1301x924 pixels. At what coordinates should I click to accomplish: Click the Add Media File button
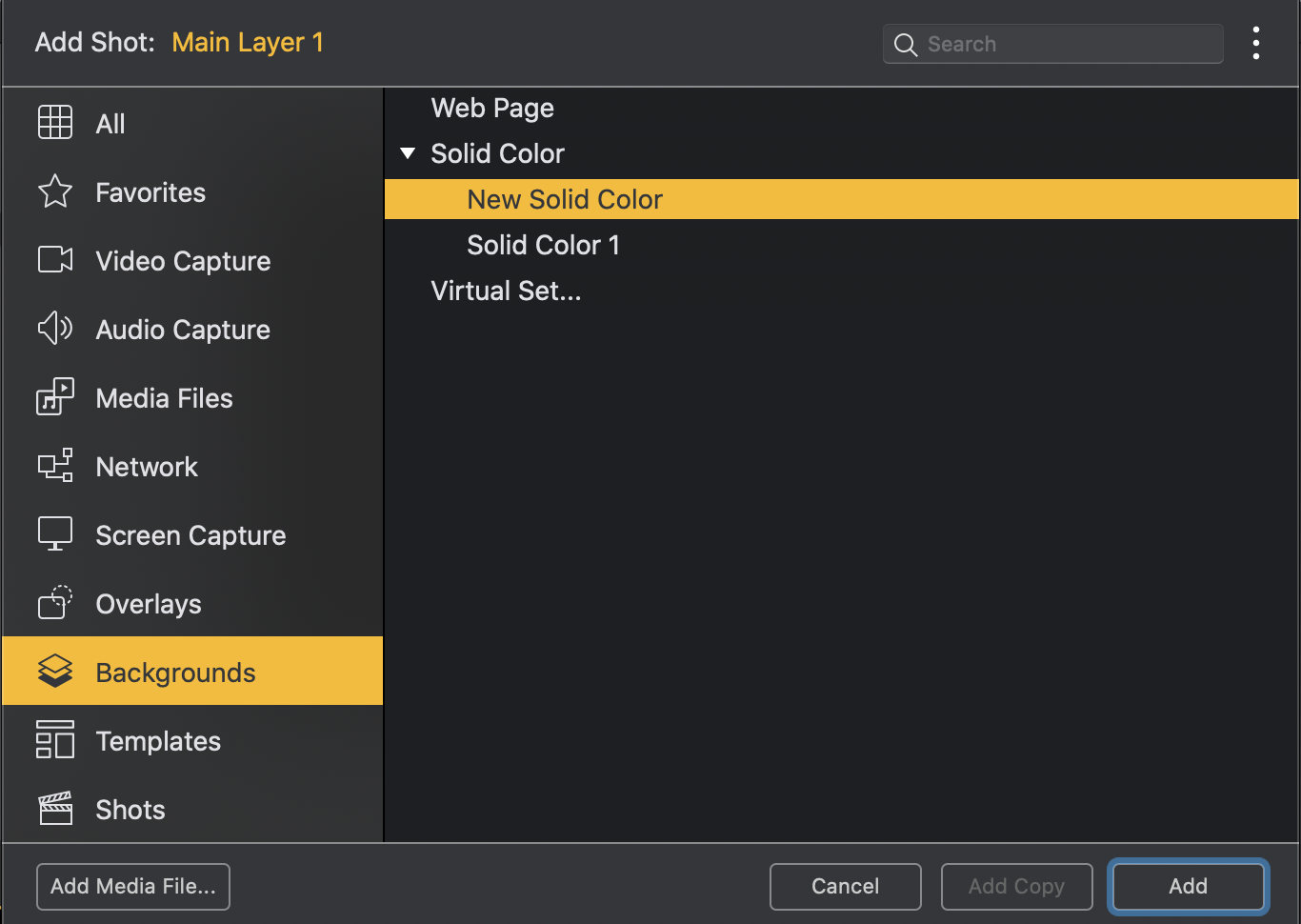pyautogui.click(x=132, y=886)
